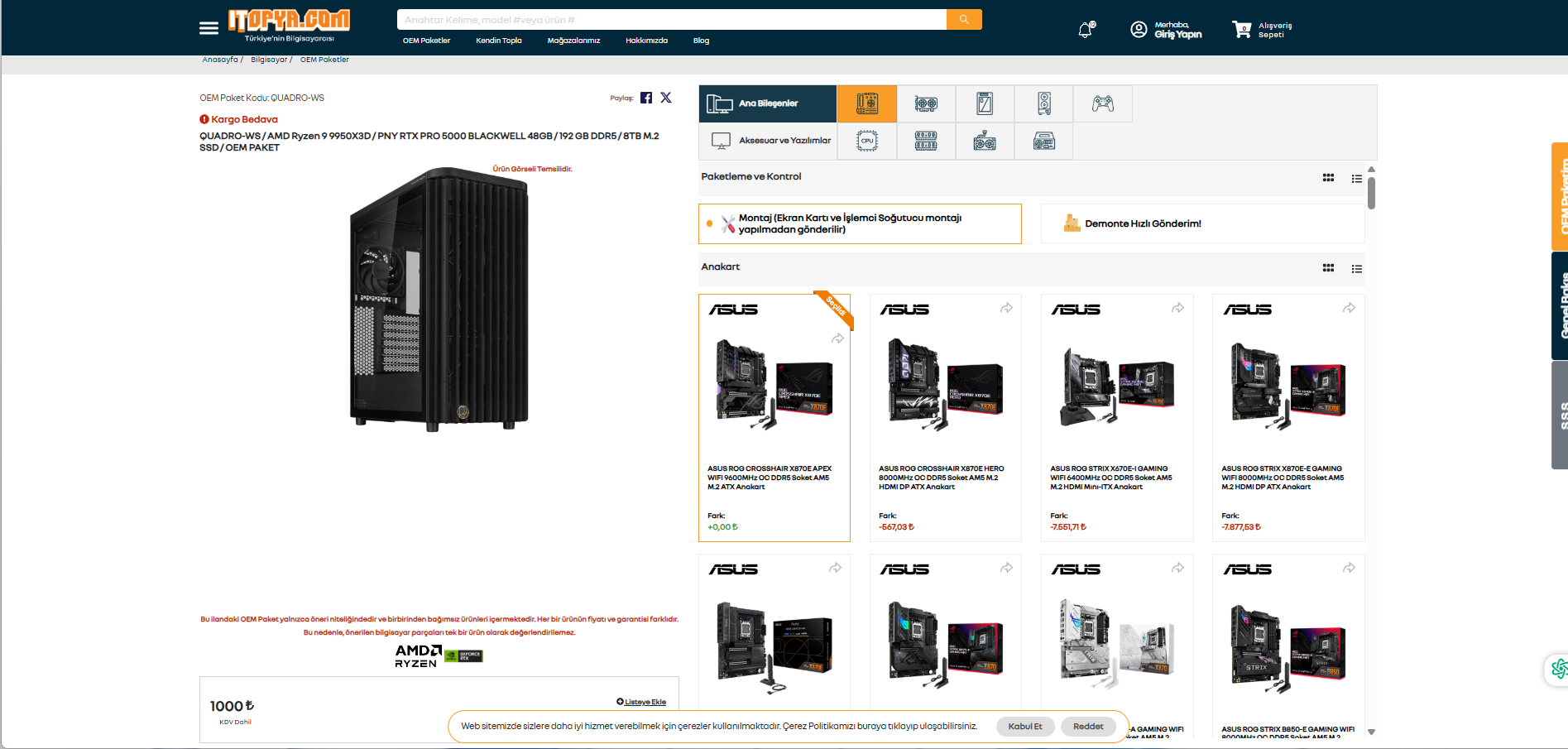1568x749 pixels.
Task: Open the green chat assistant widget
Action: pos(1557,669)
